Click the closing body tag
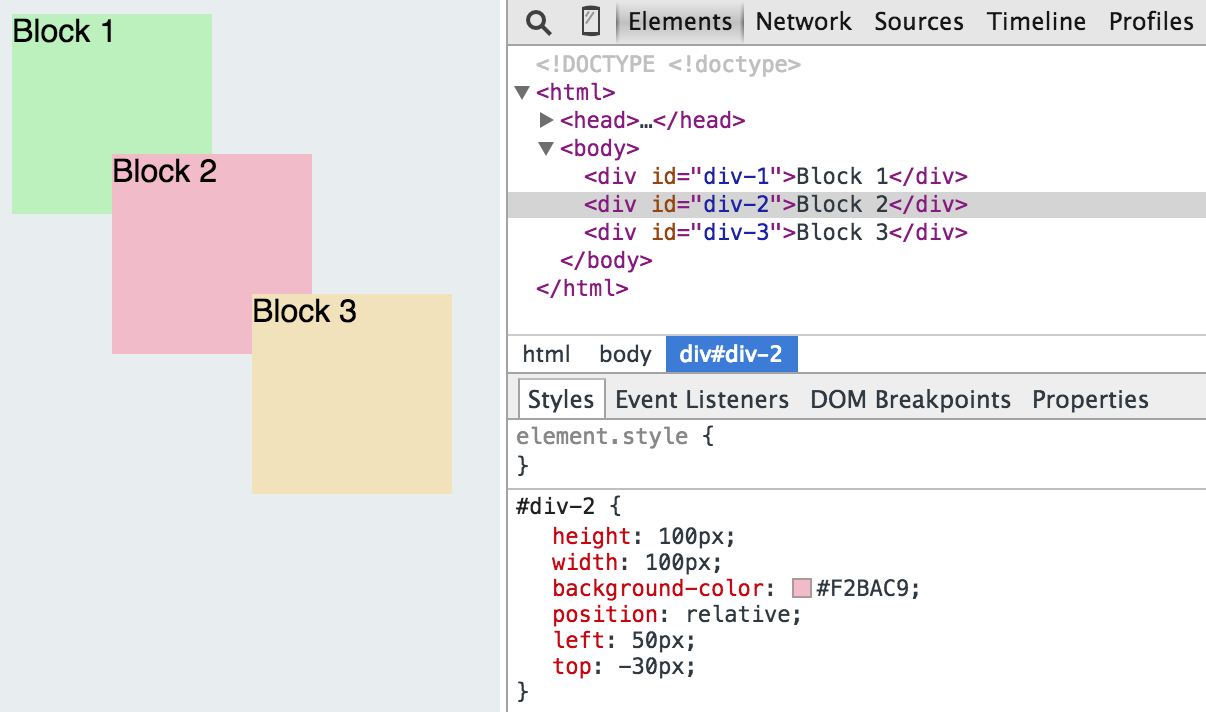The image size is (1206, 712). [606, 261]
